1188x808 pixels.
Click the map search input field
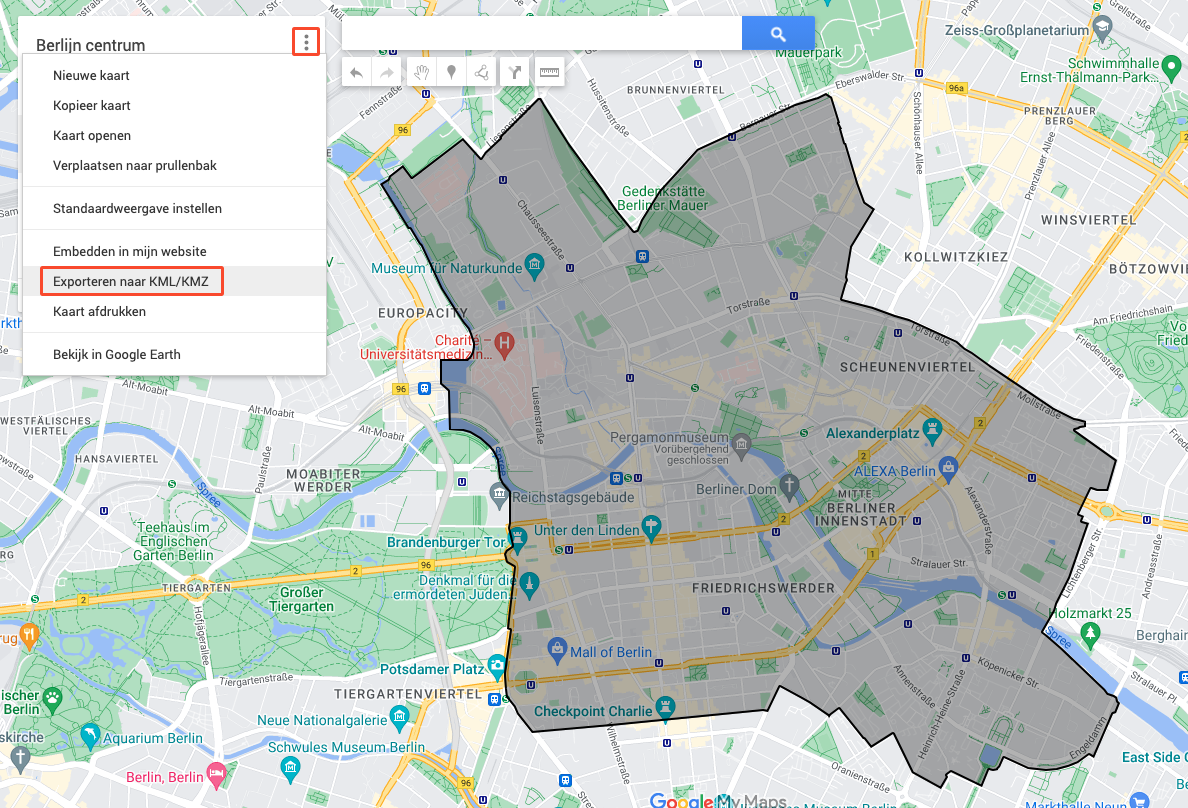[542, 33]
